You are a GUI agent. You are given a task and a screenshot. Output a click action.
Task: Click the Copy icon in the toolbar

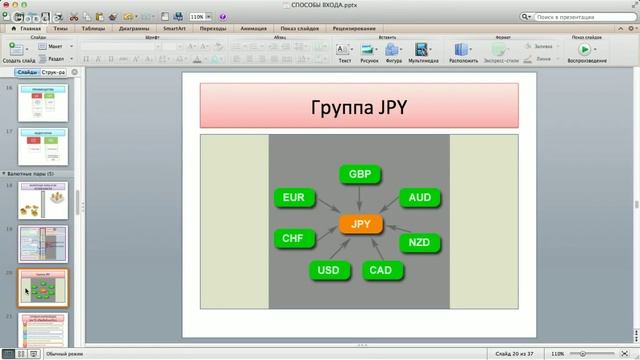87,17
